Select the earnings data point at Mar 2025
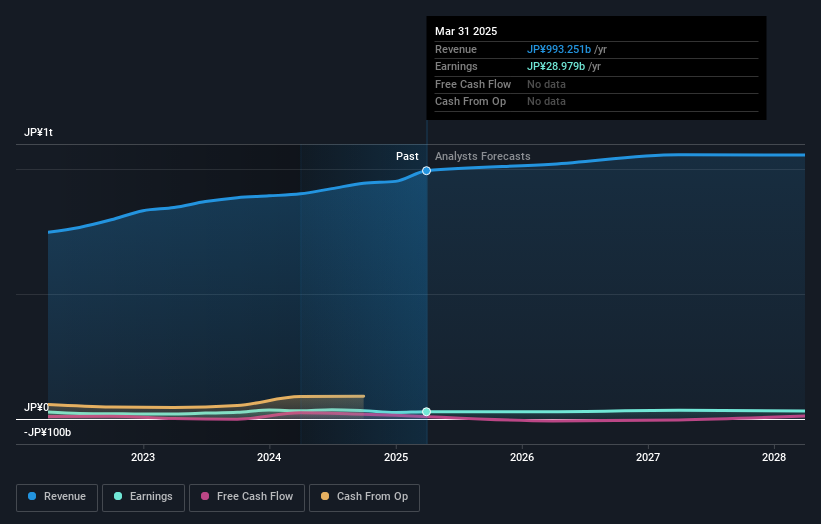Screen dimensions: 821x524 pos(427,412)
